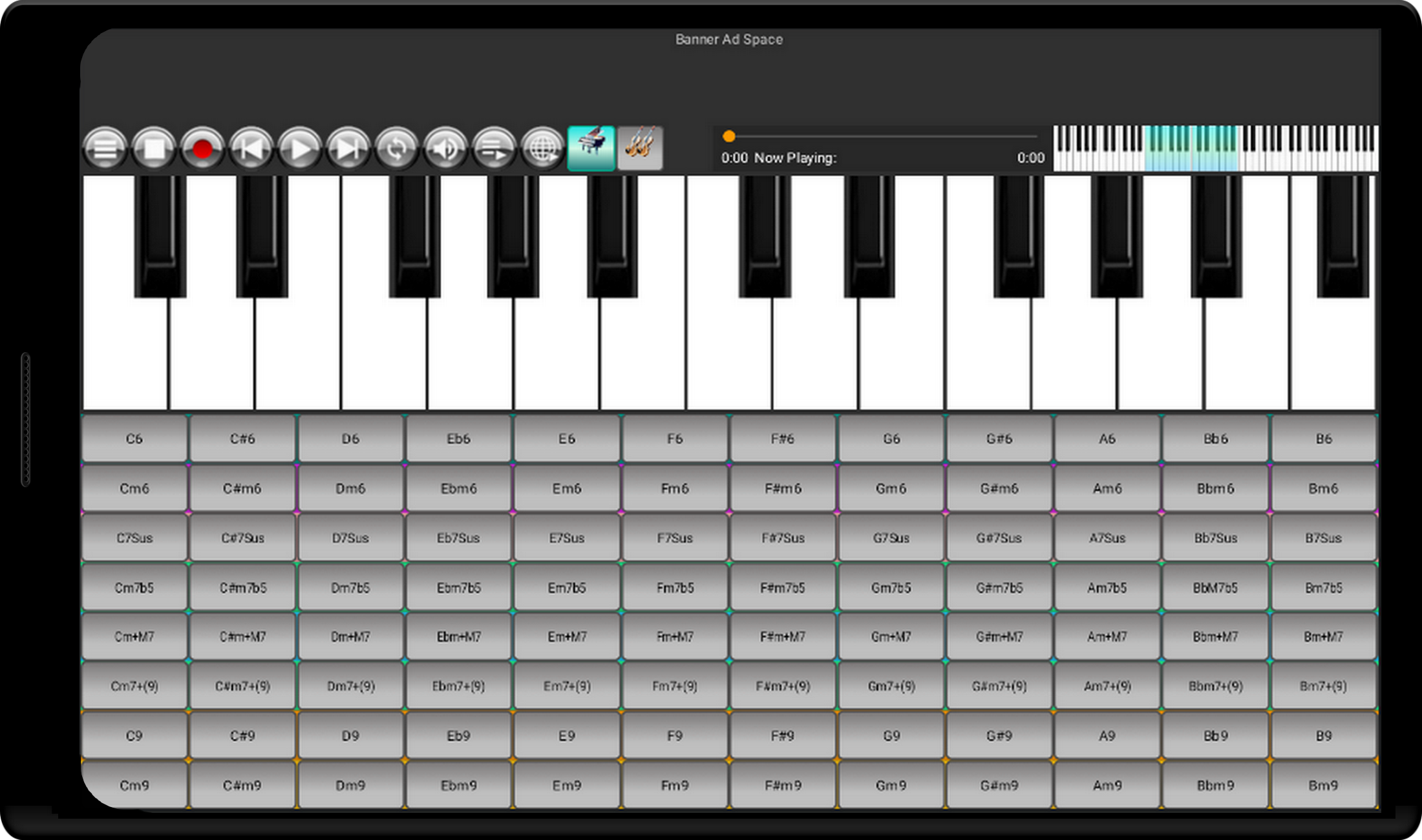Play the G#9 chord
The height and width of the screenshot is (840, 1422).
(999, 735)
